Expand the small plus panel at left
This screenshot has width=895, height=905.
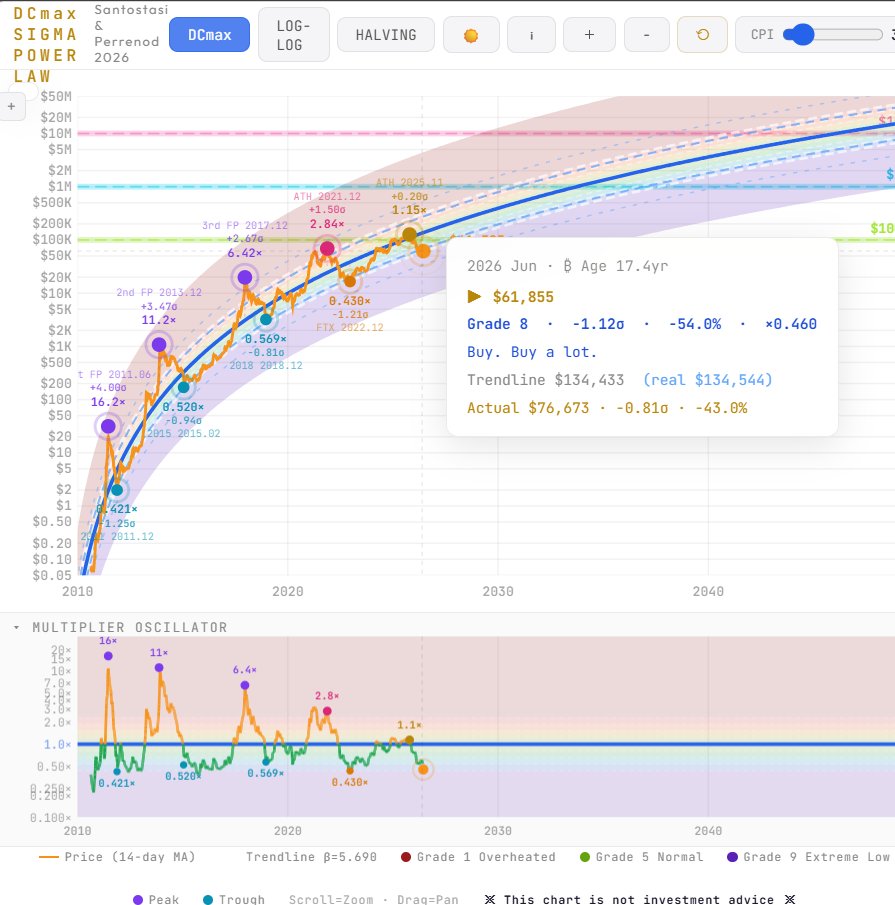click(x=12, y=107)
